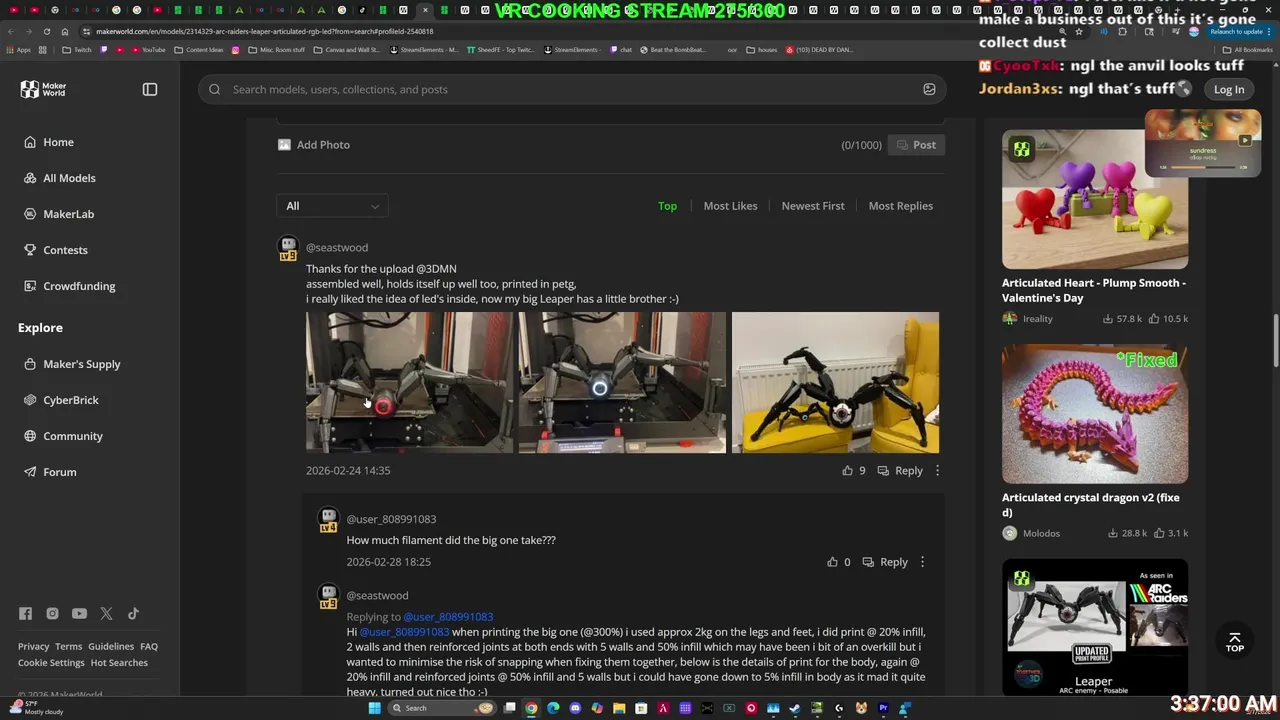Like the filament question comment
The image size is (1280, 720).
pyautogui.click(x=838, y=562)
